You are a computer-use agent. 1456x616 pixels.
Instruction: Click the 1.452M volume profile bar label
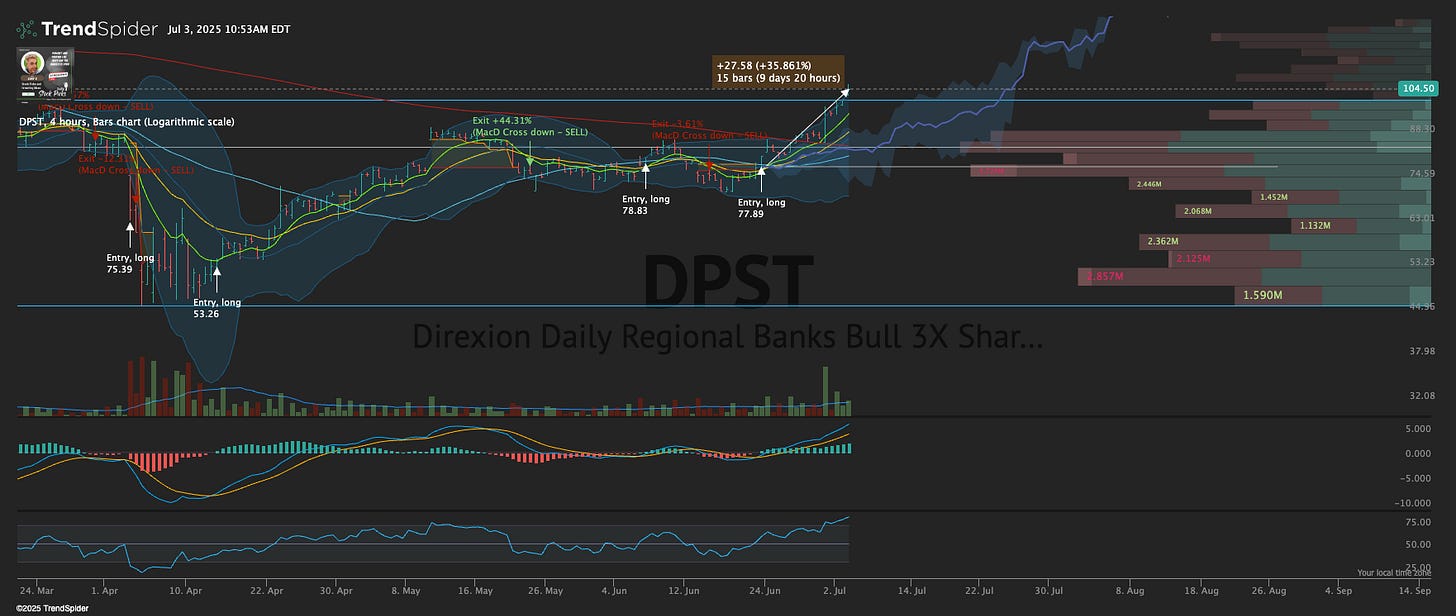[x=1274, y=197]
